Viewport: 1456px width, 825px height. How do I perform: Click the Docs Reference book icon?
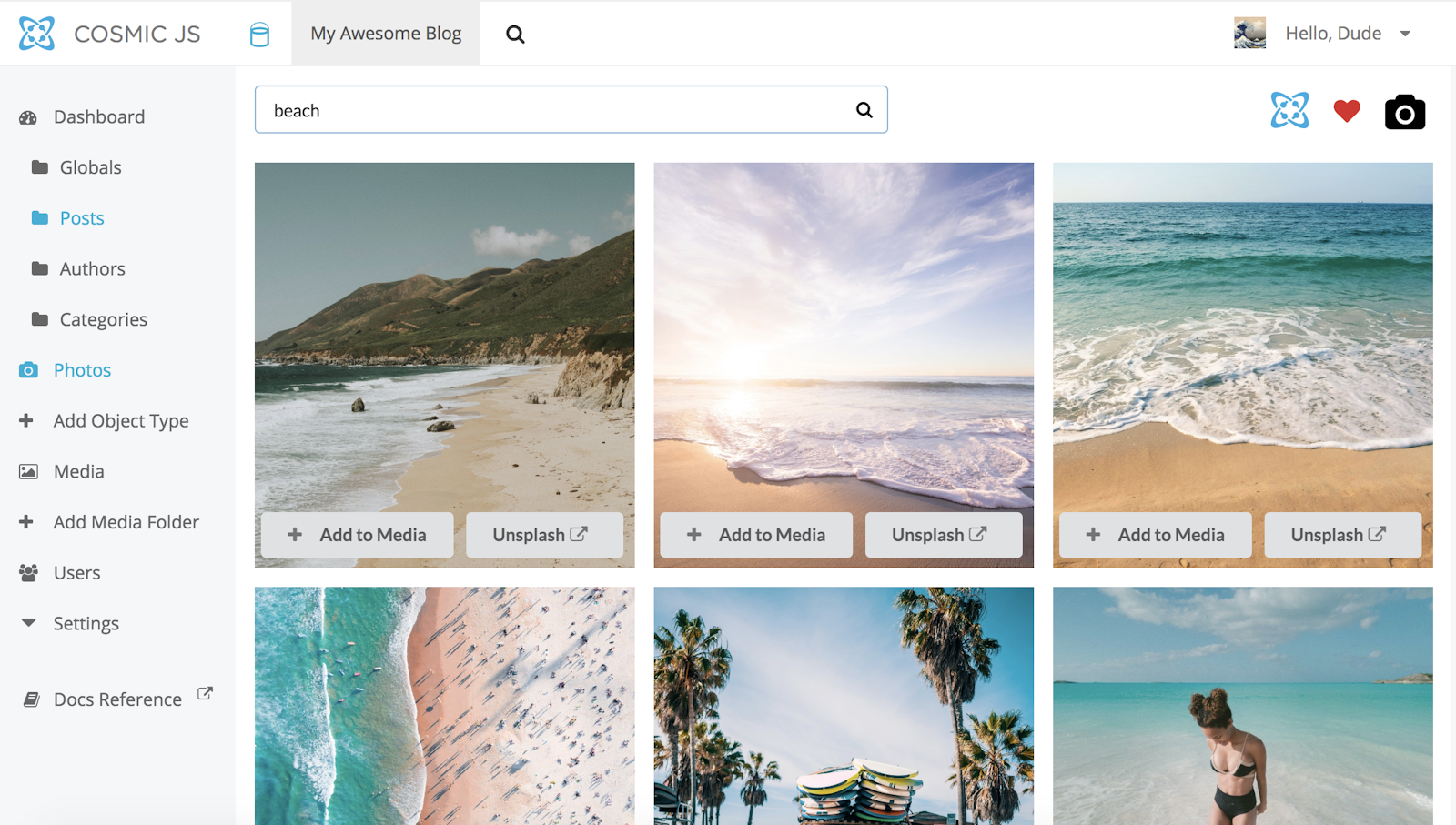pyautogui.click(x=31, y=699)
